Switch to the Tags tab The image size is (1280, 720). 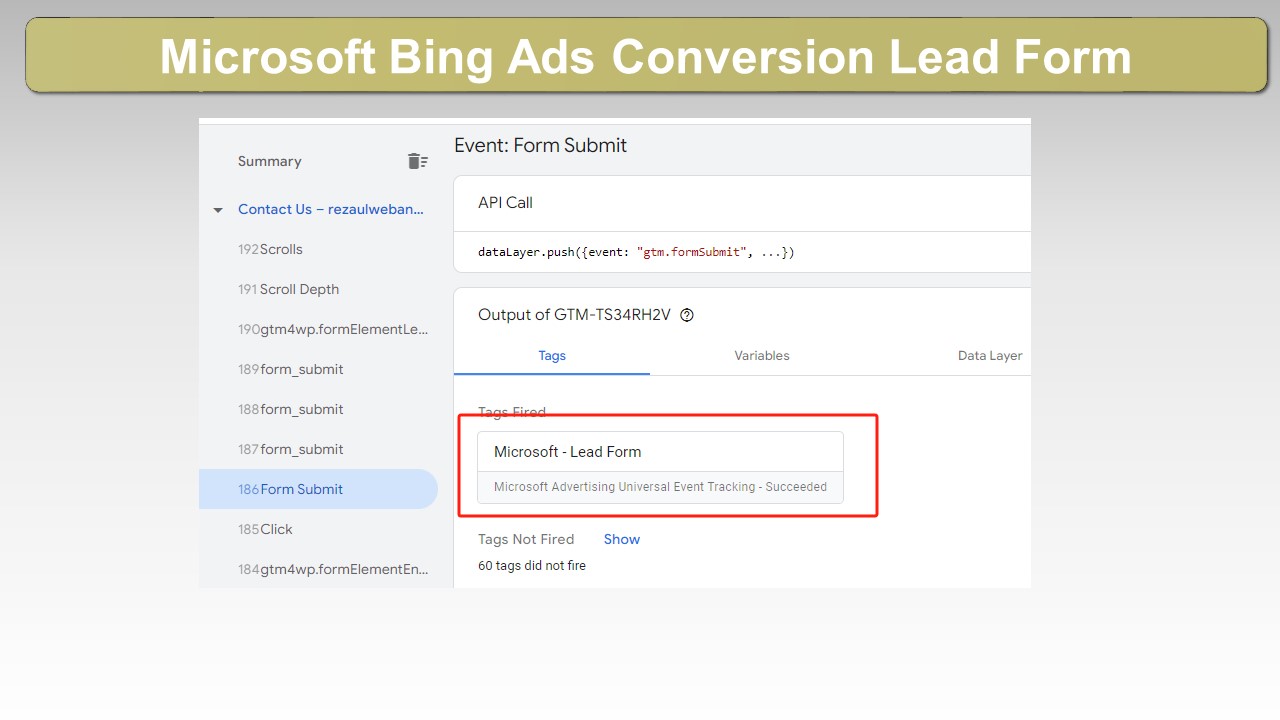pos(552,355)
